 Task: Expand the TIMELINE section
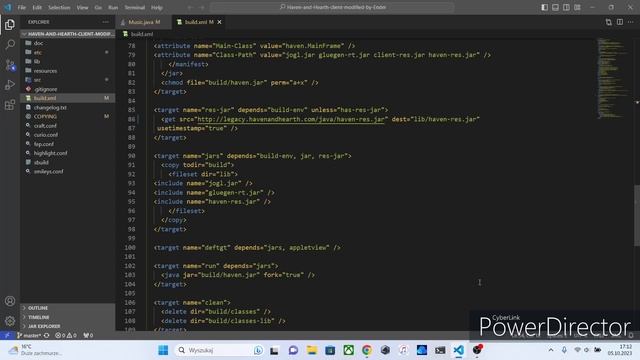(68, 317)
